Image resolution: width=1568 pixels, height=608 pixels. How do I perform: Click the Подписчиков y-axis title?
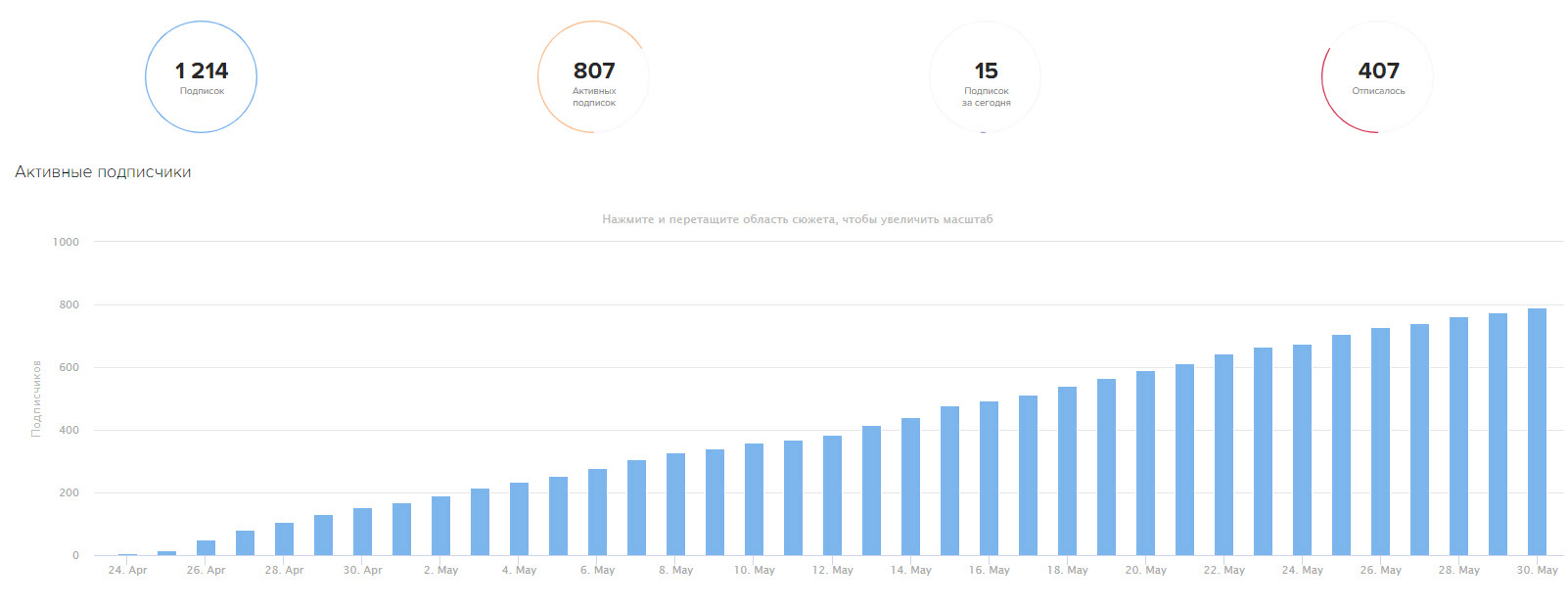click(x=36, y=398)
